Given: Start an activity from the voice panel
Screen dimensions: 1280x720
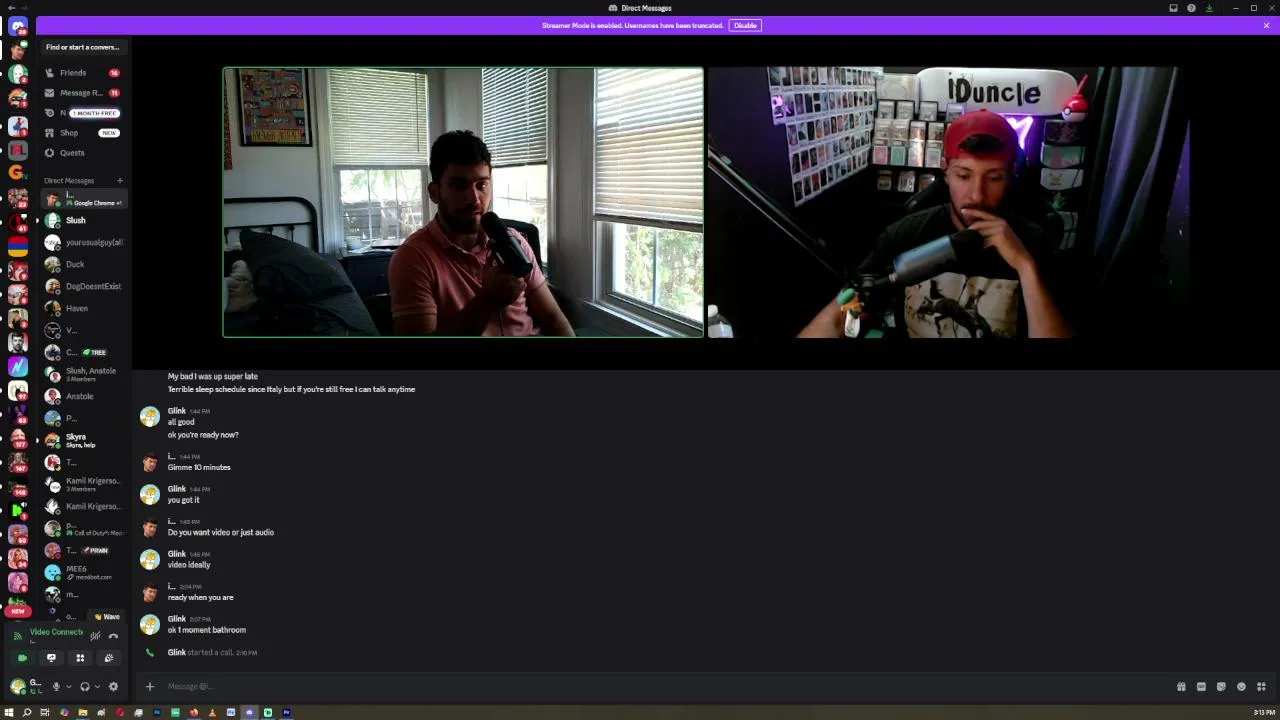Looking at the screenshot, I should tap(80, 658).
